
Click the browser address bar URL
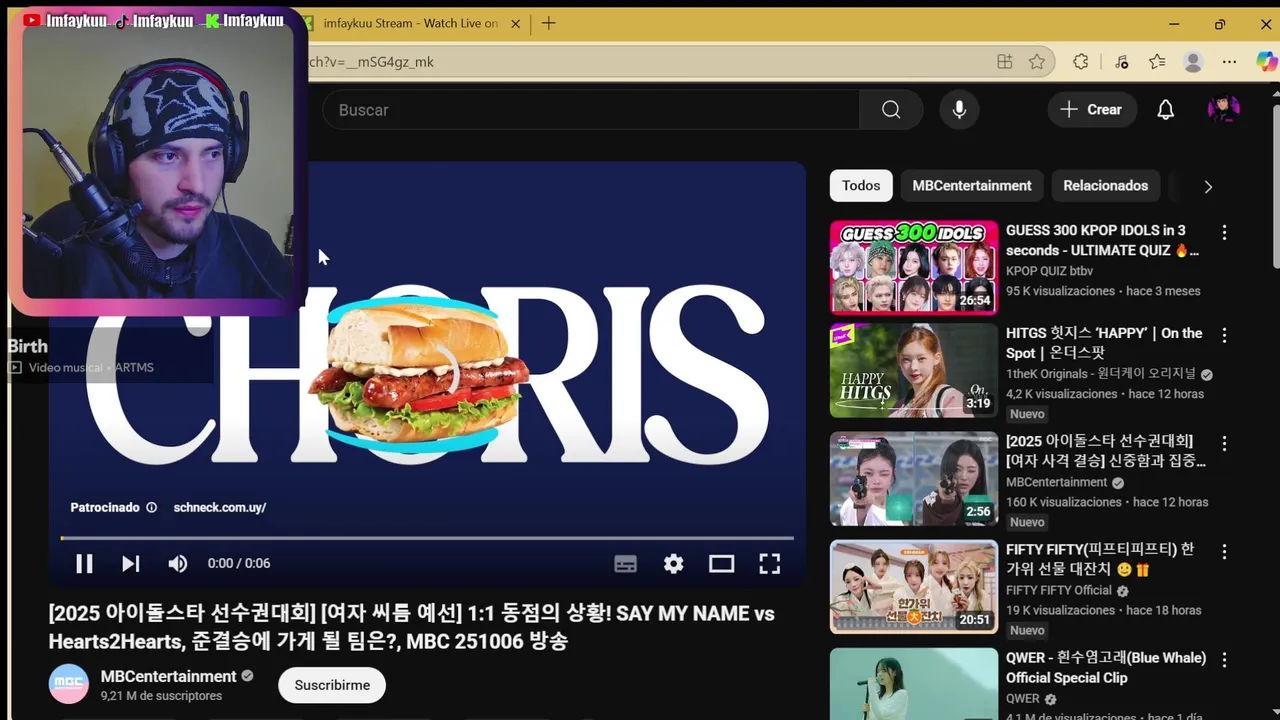(370, 62)
